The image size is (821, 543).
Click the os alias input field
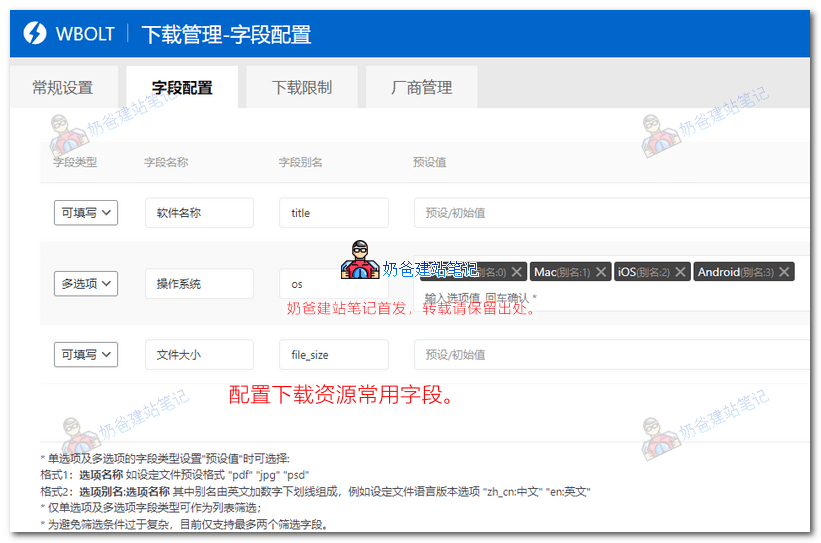334,283
